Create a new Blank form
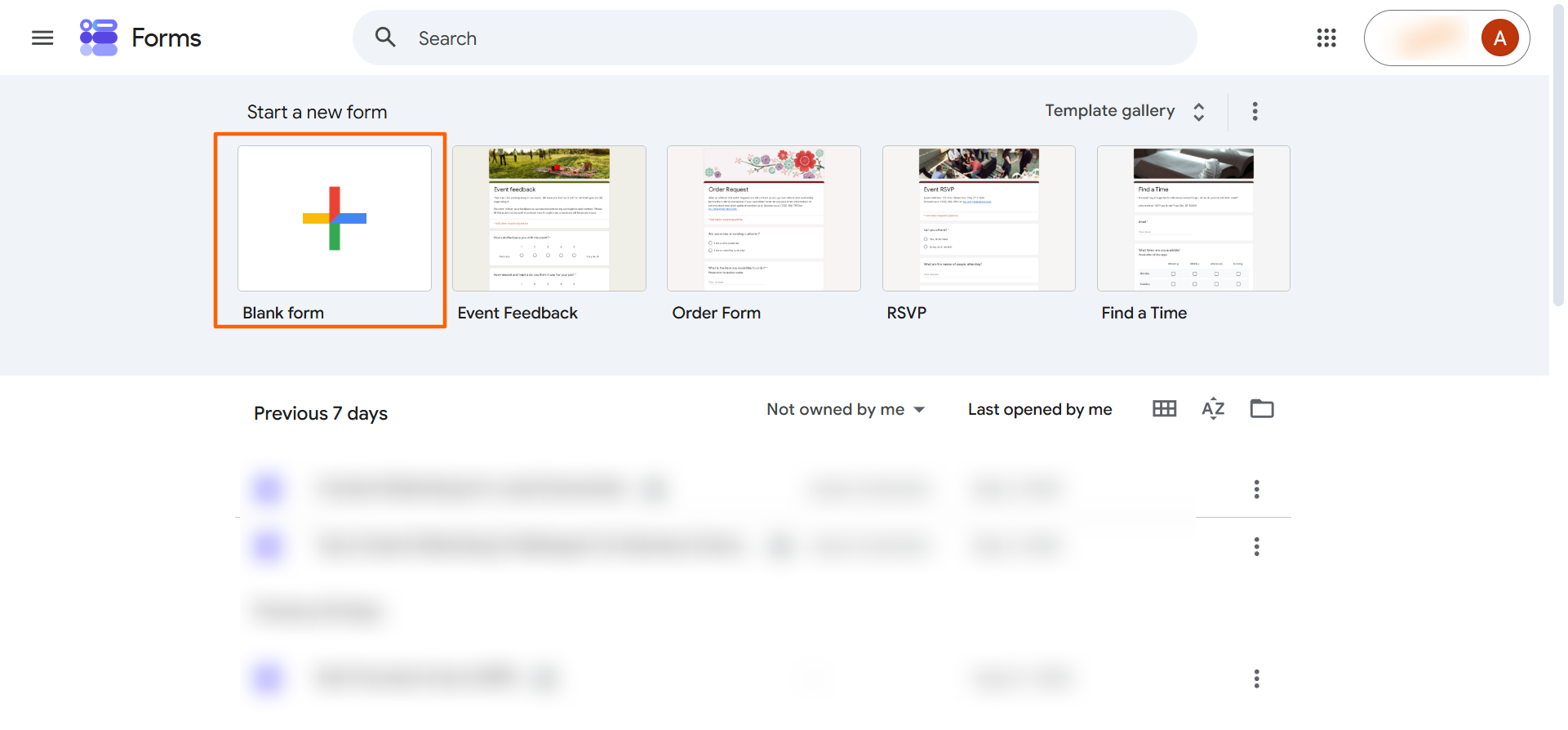Viewport: 1568px width, 730px height. pos(335,218)
